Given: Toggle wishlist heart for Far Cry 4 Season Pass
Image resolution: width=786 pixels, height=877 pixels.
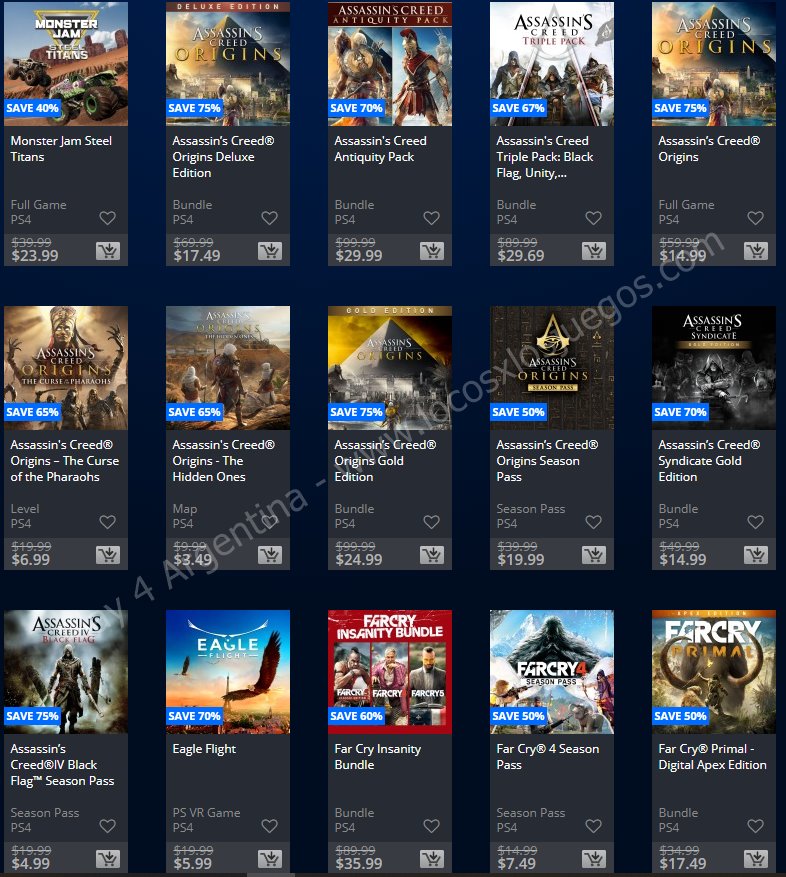Looking at the screenshot, I should click(x=594, y=826).
